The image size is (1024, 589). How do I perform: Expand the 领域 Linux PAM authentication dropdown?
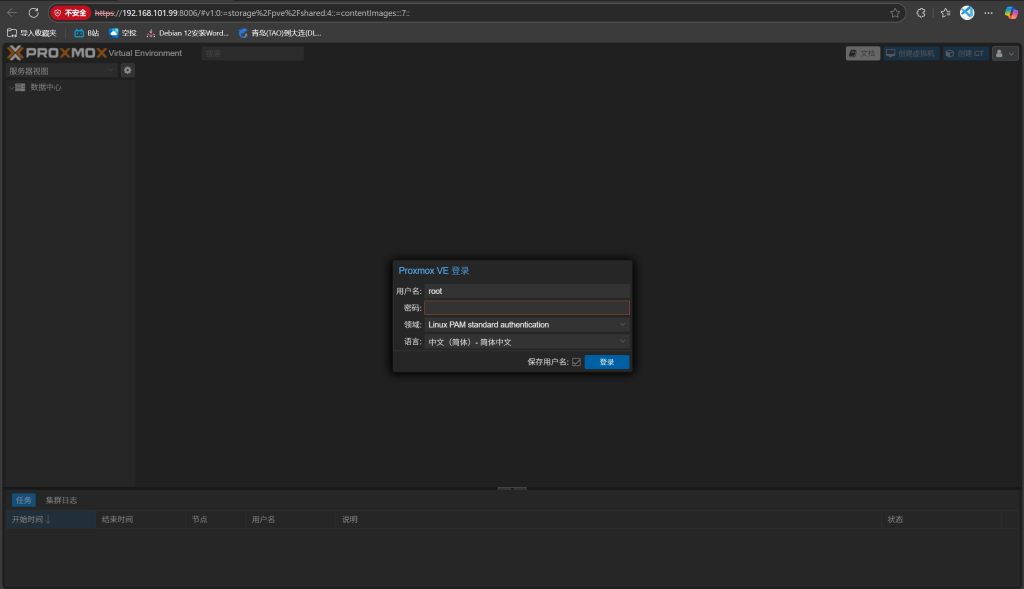click(x=527, y=325)
